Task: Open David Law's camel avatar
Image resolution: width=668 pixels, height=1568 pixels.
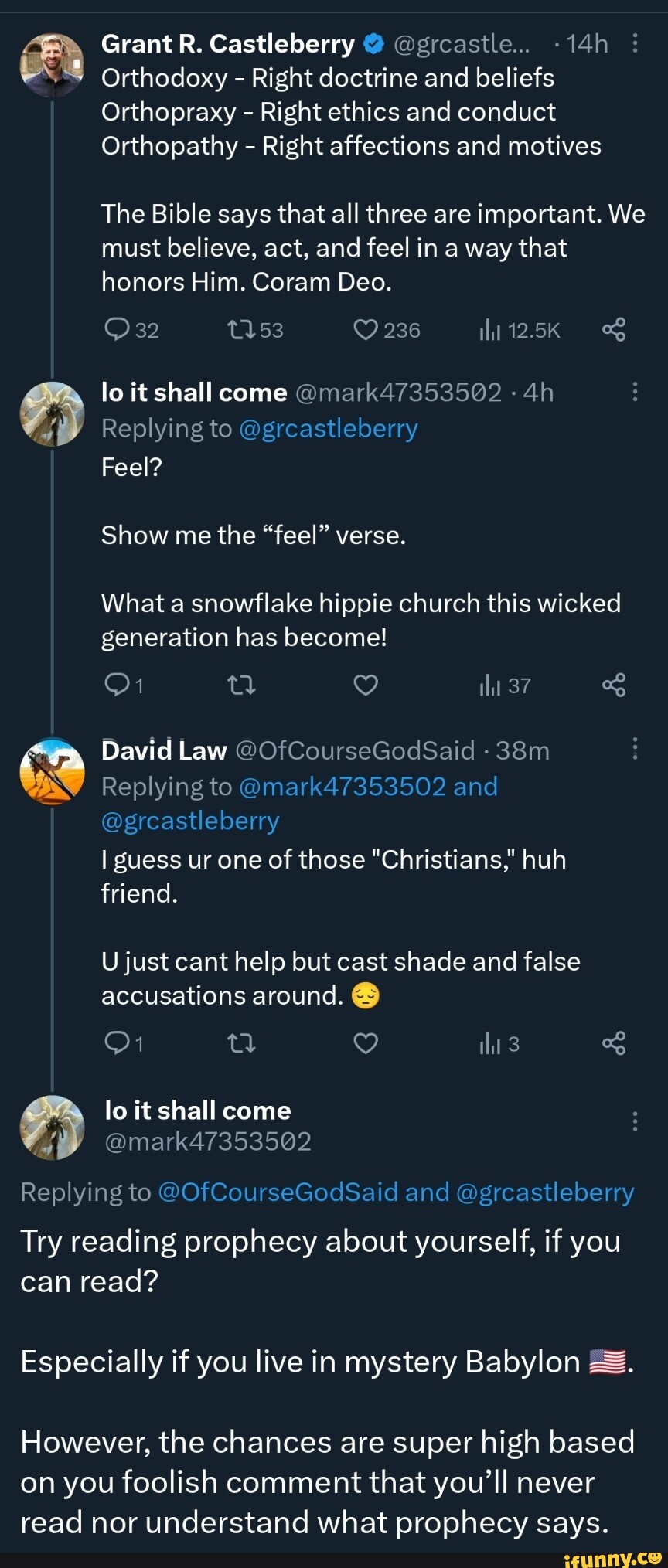Action: coord(52,771)
